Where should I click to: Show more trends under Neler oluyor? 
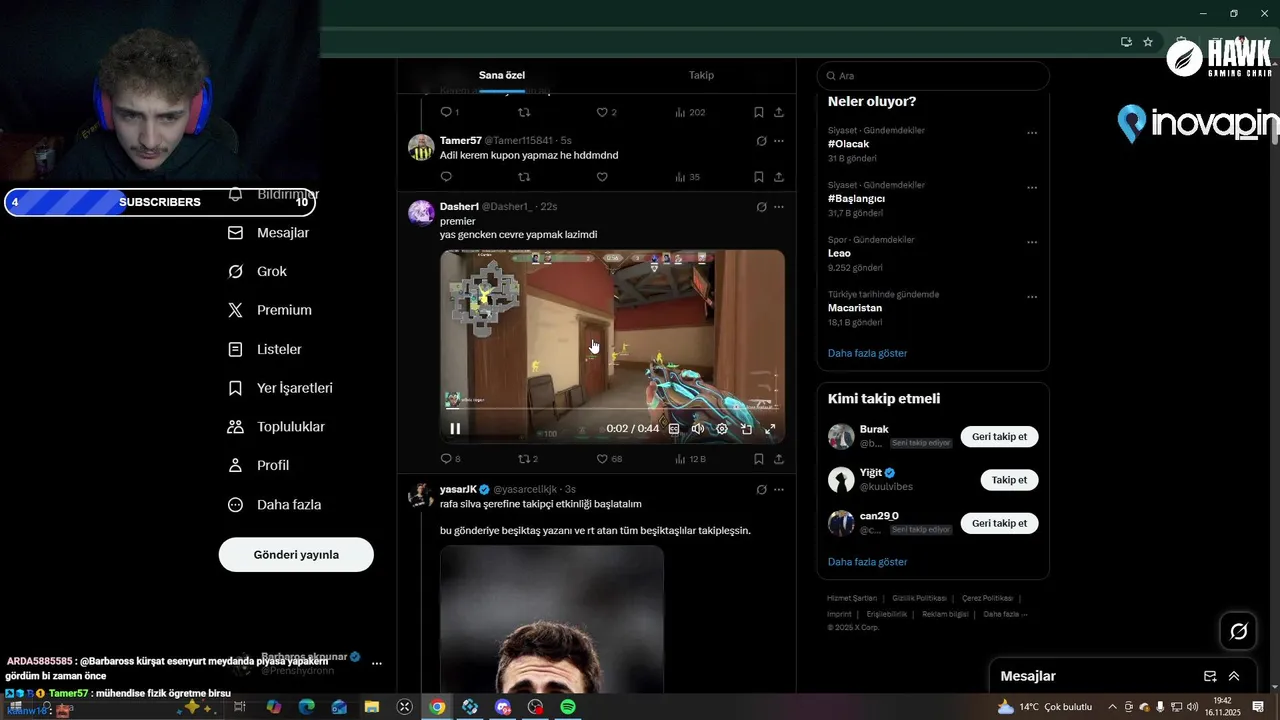coord(867,353)
